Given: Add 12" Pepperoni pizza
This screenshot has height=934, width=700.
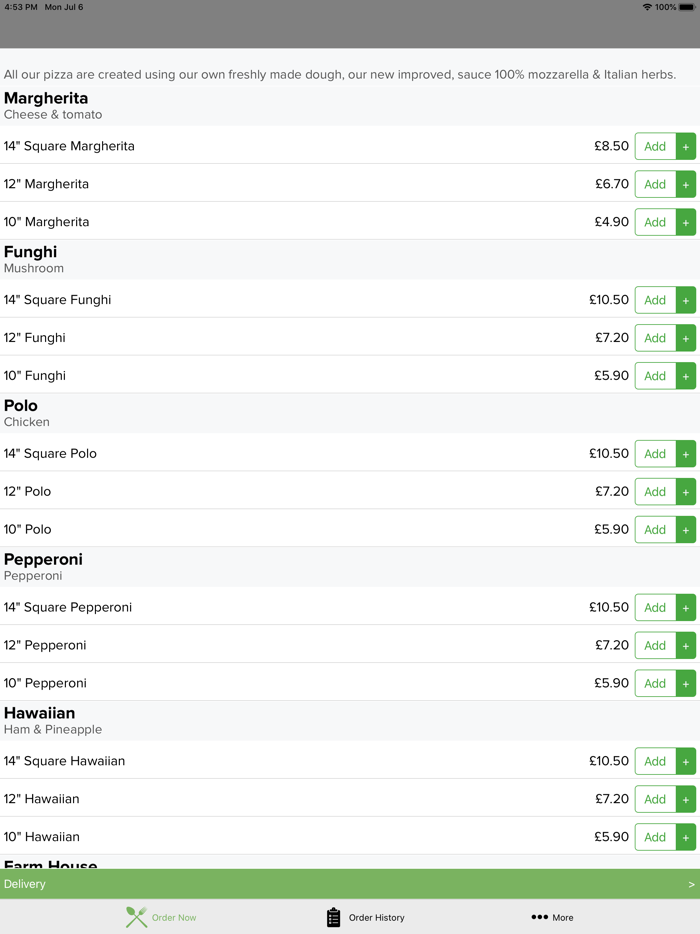Looking at the screenshot, I should 655,646.
